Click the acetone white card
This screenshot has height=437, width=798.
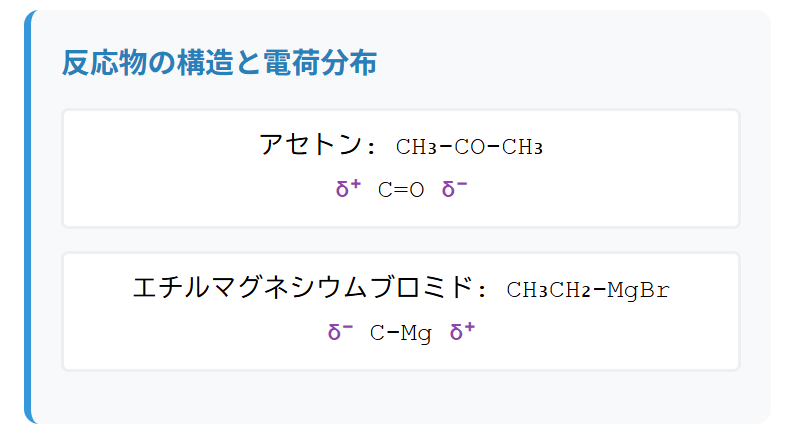tap(401, 168)
